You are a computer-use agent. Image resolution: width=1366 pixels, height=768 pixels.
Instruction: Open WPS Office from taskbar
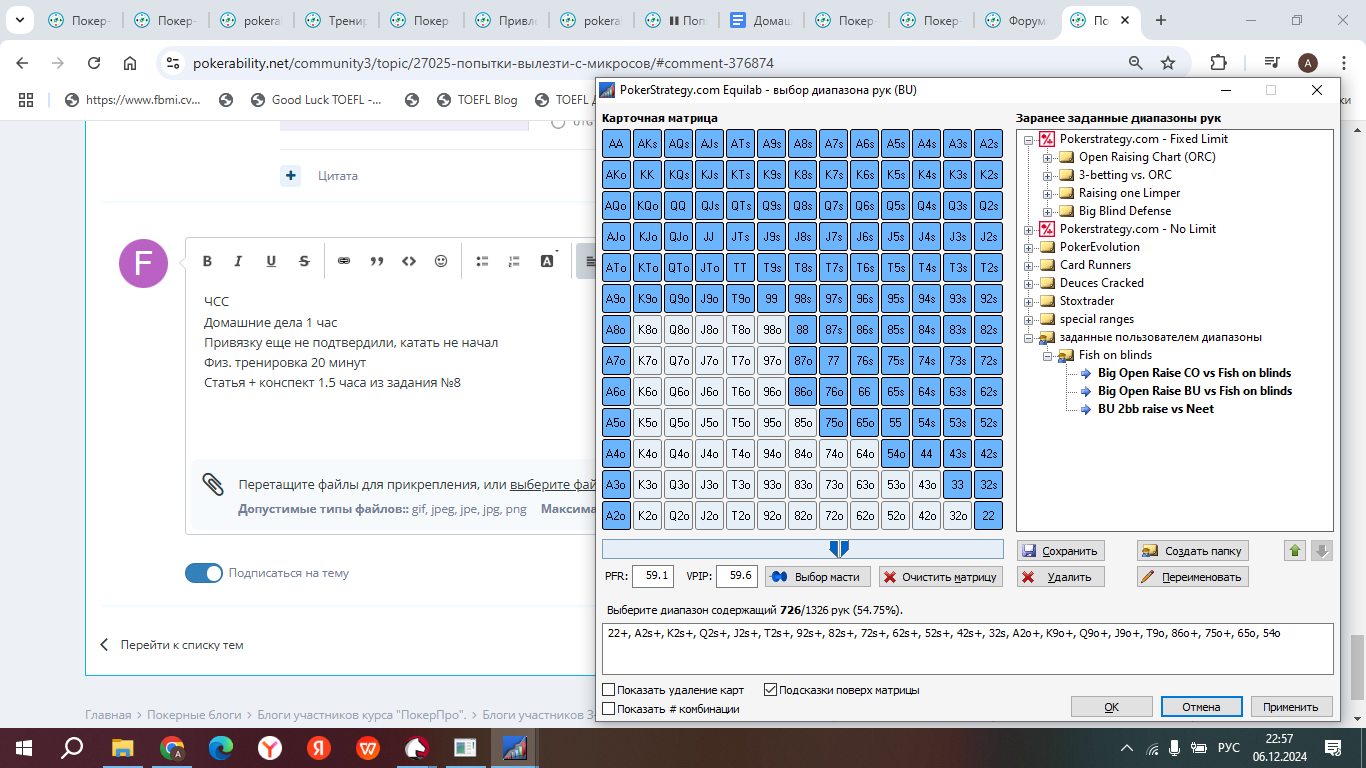coord(368,747)
